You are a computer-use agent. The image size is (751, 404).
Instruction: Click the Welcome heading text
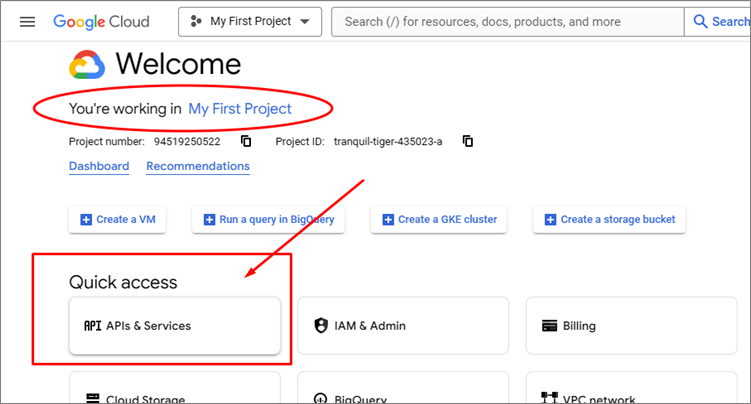(x=178, y=64)
